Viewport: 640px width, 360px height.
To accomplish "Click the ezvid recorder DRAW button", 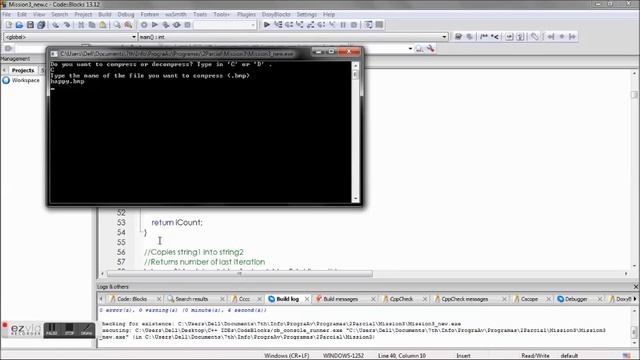I will click(x=87, y=330).
